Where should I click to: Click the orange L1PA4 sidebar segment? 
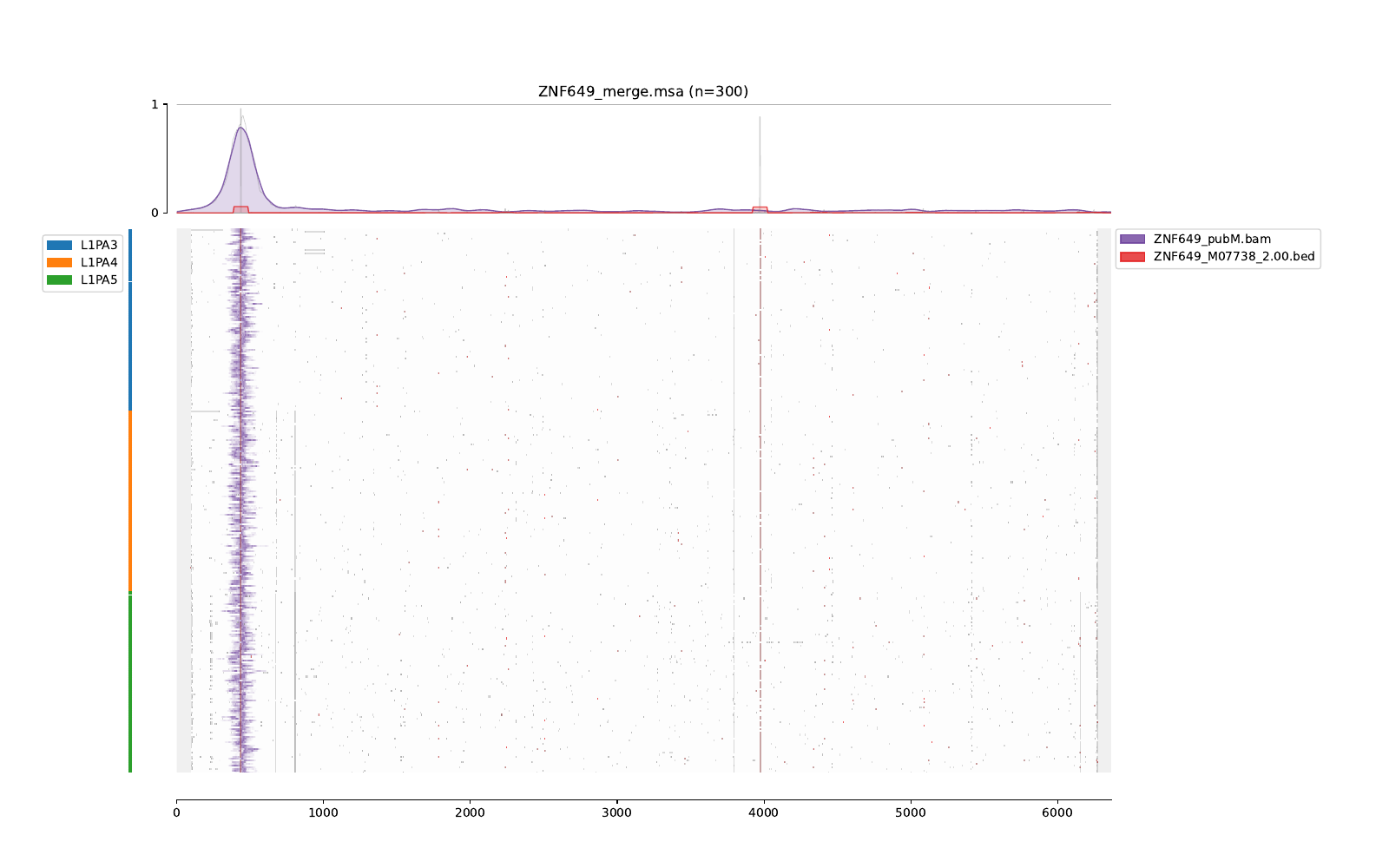pyautogui.click(x=130, y=502)
